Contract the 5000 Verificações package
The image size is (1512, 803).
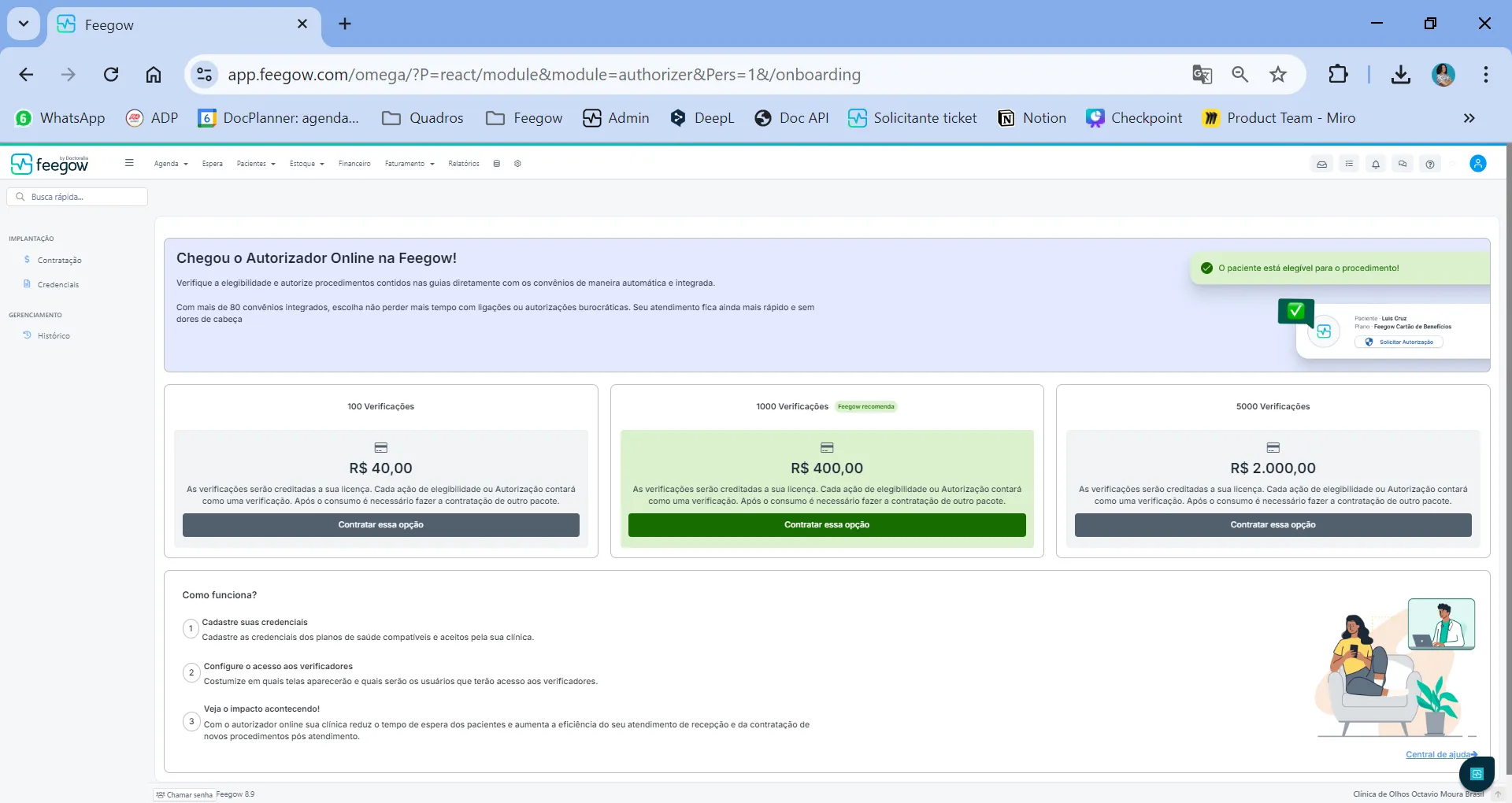1273,525
